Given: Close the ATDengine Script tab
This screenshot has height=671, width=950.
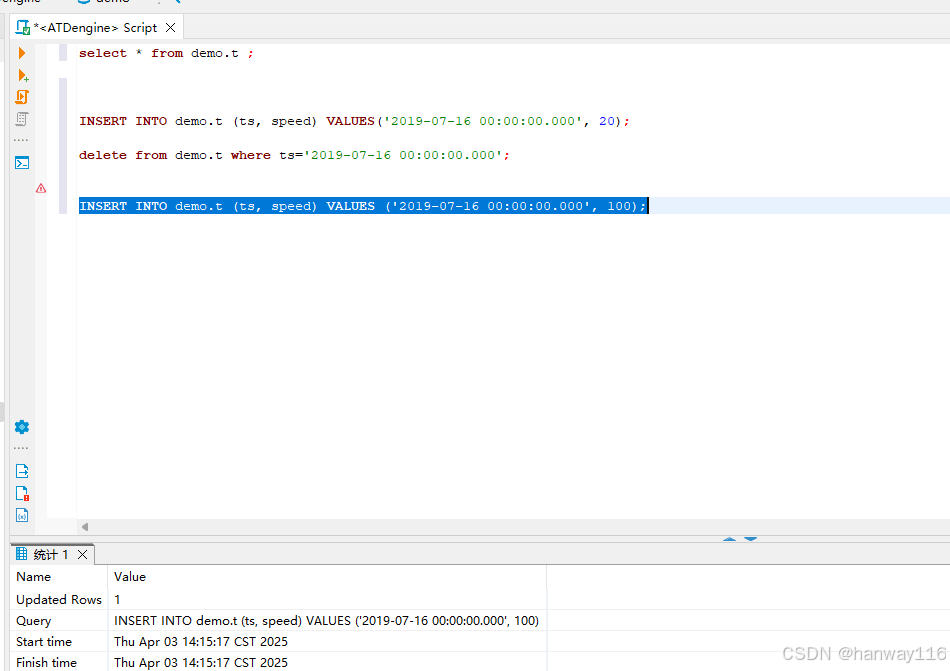Looking at the screenshot, I should pos(171,28).
